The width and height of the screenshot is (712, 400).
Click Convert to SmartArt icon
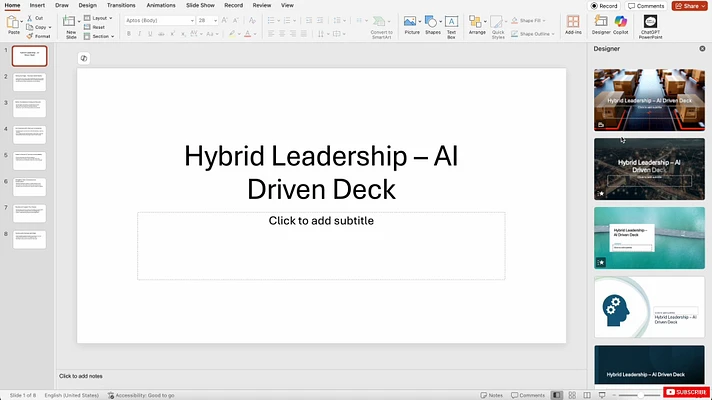pyautogui.click(x=381, y=22)
